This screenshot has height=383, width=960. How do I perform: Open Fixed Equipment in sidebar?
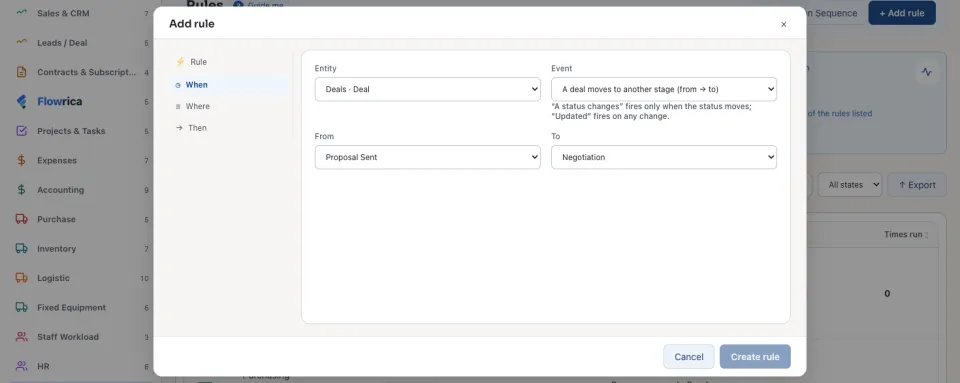[82, 307]
